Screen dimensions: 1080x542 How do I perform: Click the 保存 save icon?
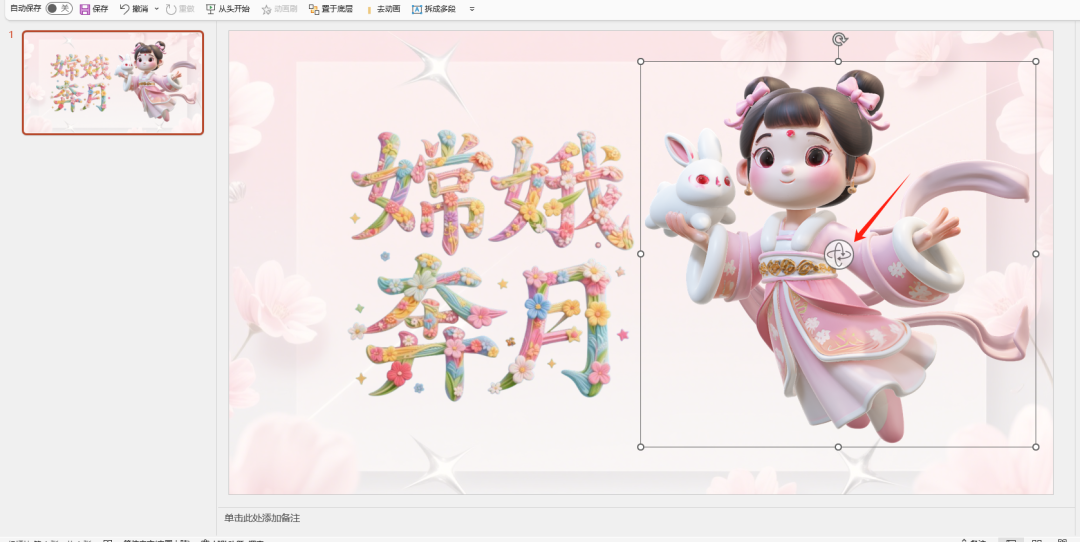(85, 9)
